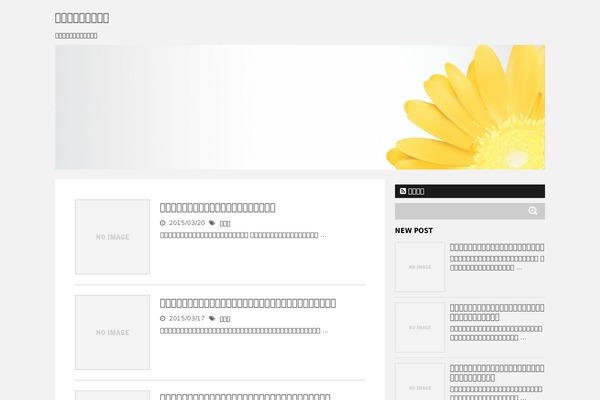
Task: Click the clock icon before 2015/03/17
Action: coord(163,318)
